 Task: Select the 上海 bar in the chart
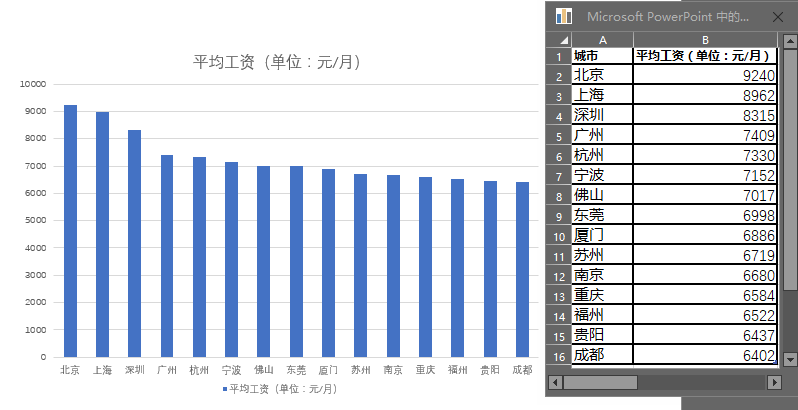tap(102, 235)
